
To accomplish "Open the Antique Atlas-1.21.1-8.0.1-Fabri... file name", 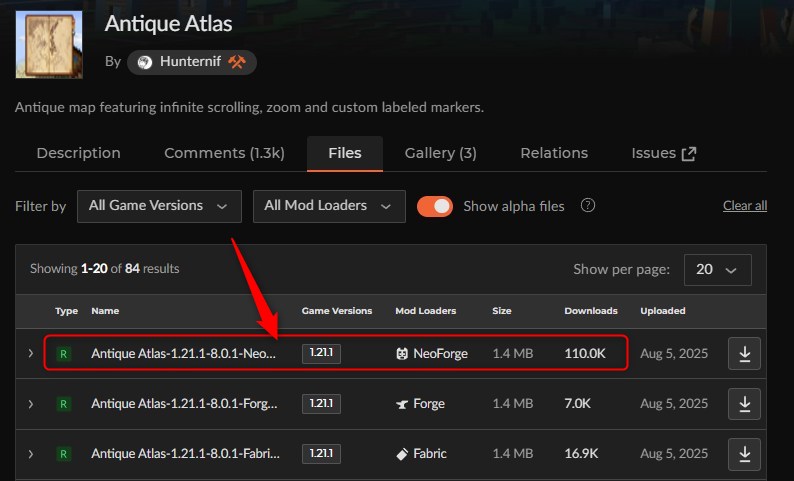I will coord(185,454).
